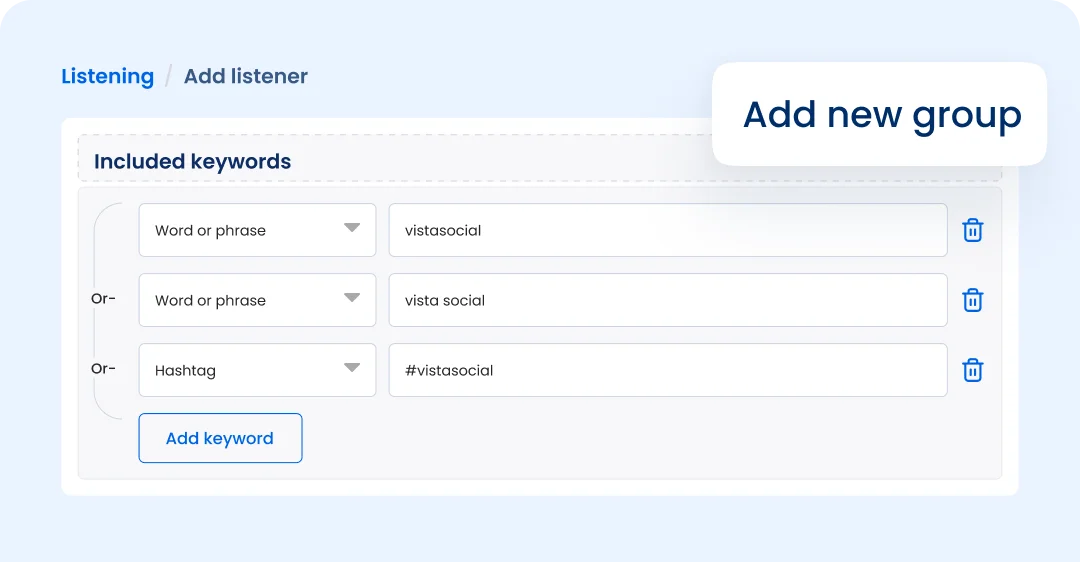Viewport: 1080px width, 562px height.
Task: Remove the 'vista social' keyword with trash icon
Action: (972, 301)
